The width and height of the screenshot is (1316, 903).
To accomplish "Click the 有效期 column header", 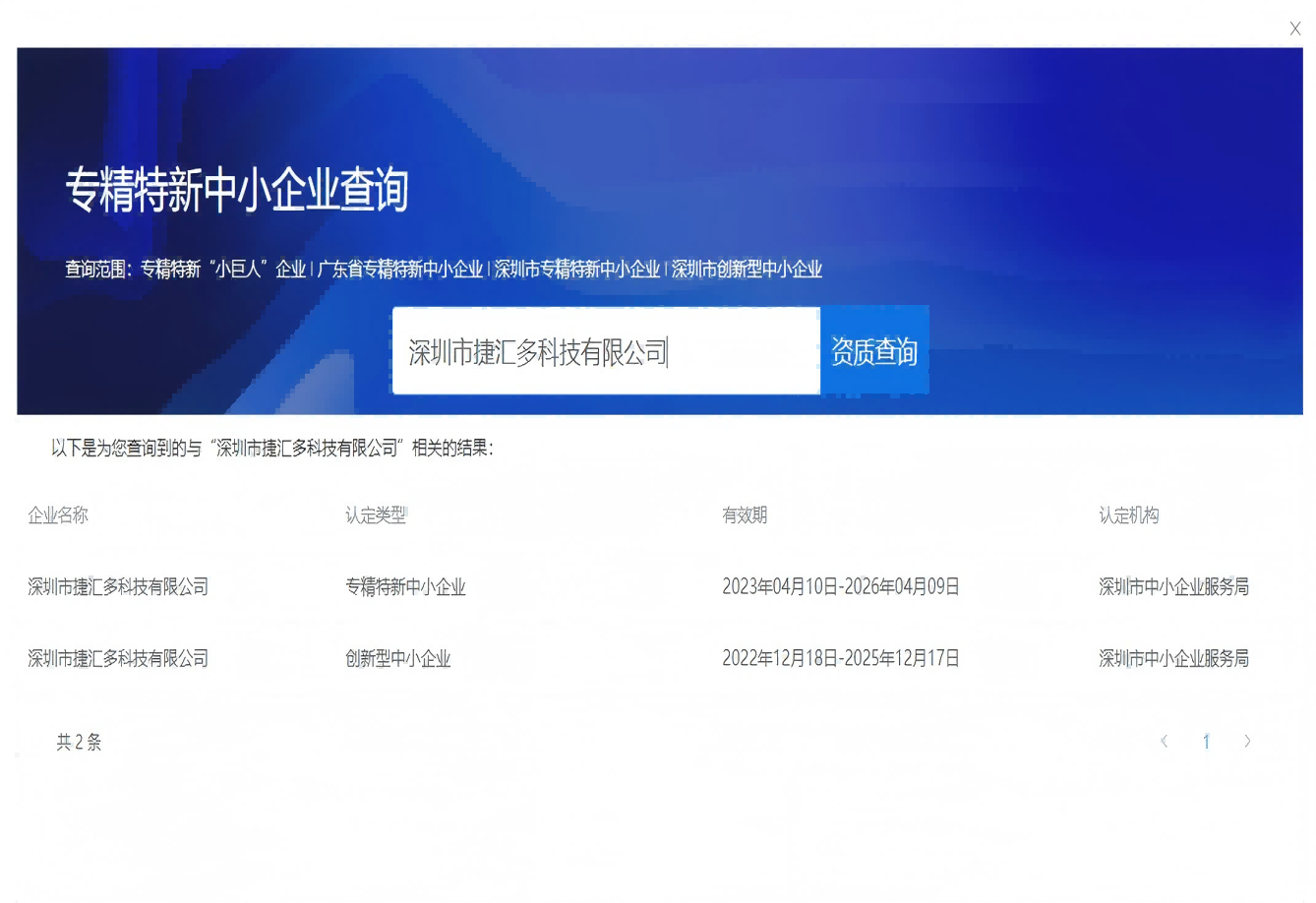I will (747, 514).
